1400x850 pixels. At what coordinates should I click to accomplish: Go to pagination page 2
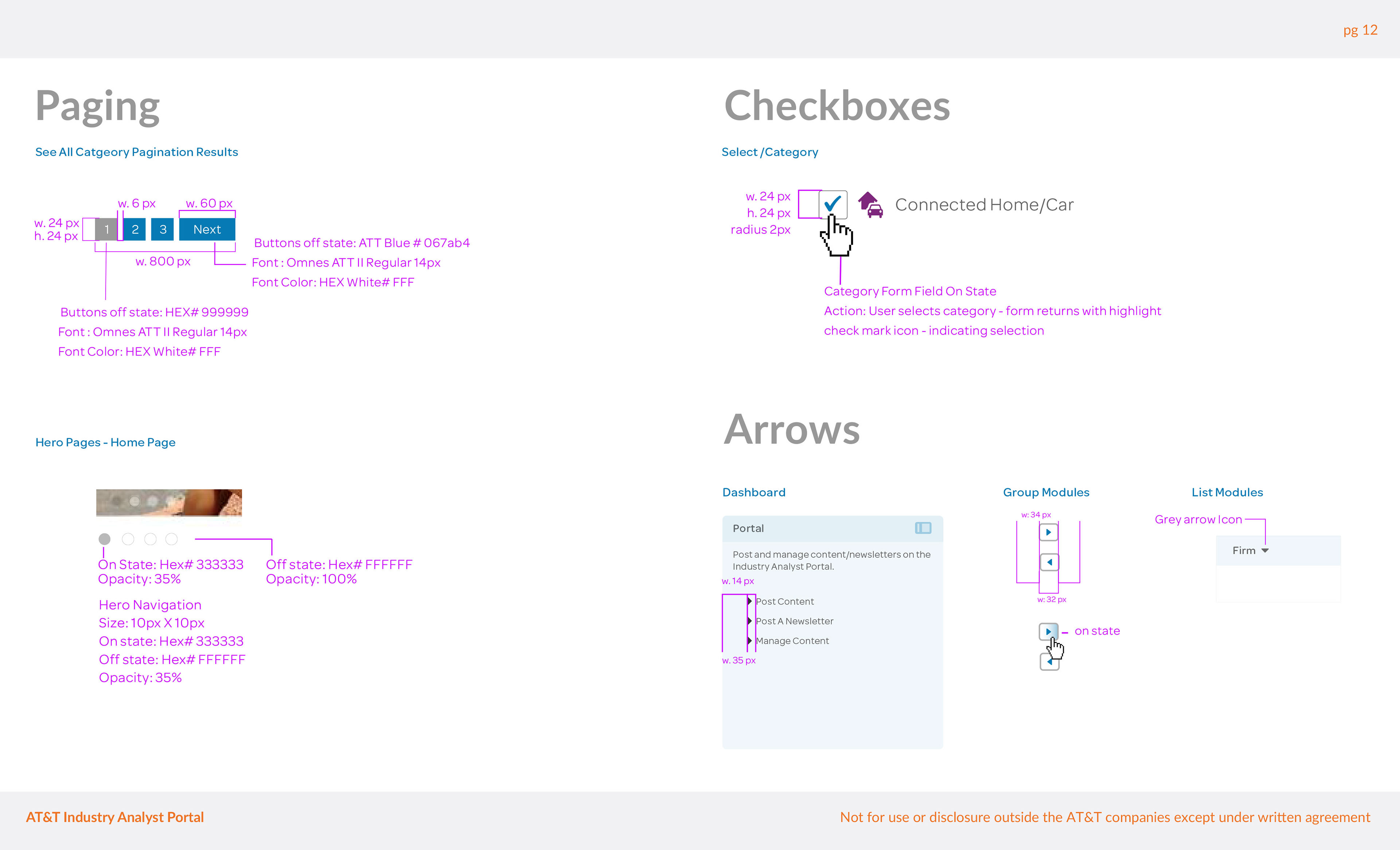point(135,229)
